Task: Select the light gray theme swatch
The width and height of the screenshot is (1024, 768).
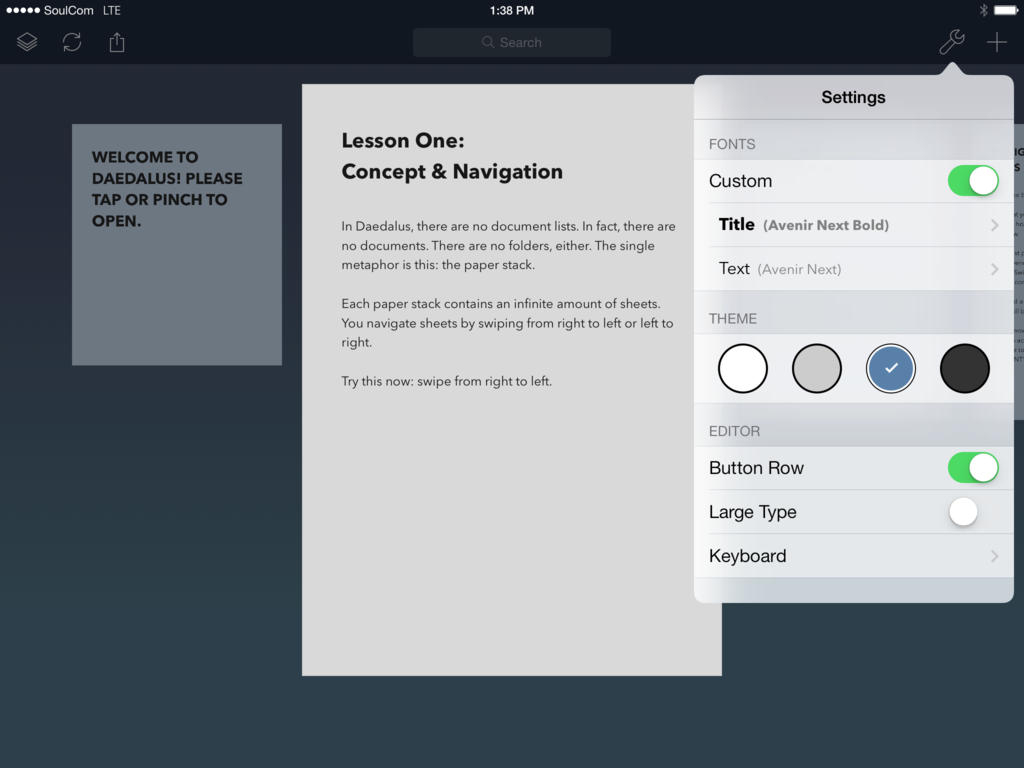Action: point(816,368)
